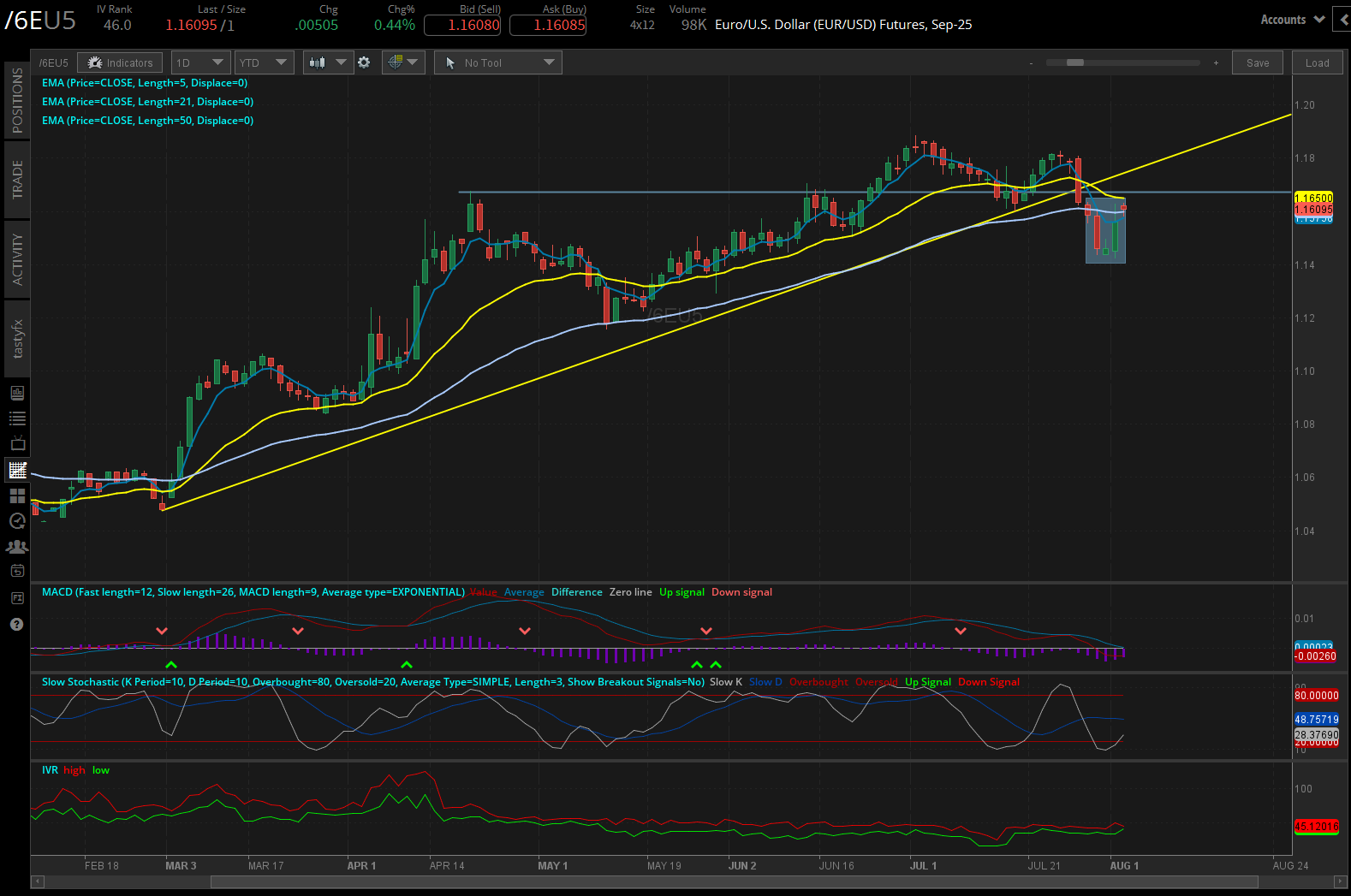Screen dimensions: 1351x896
Task: Click the IV Rank 46.0 value
Action: 117,25
